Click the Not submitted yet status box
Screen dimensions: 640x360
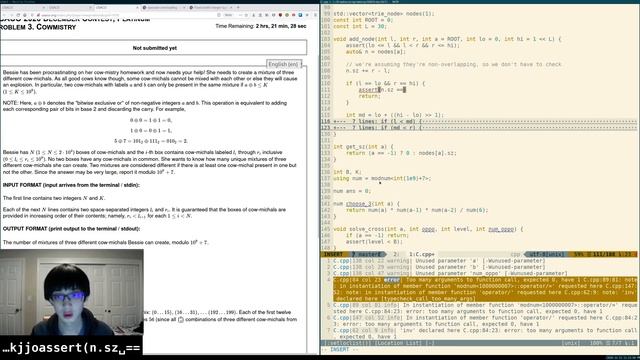154,48
